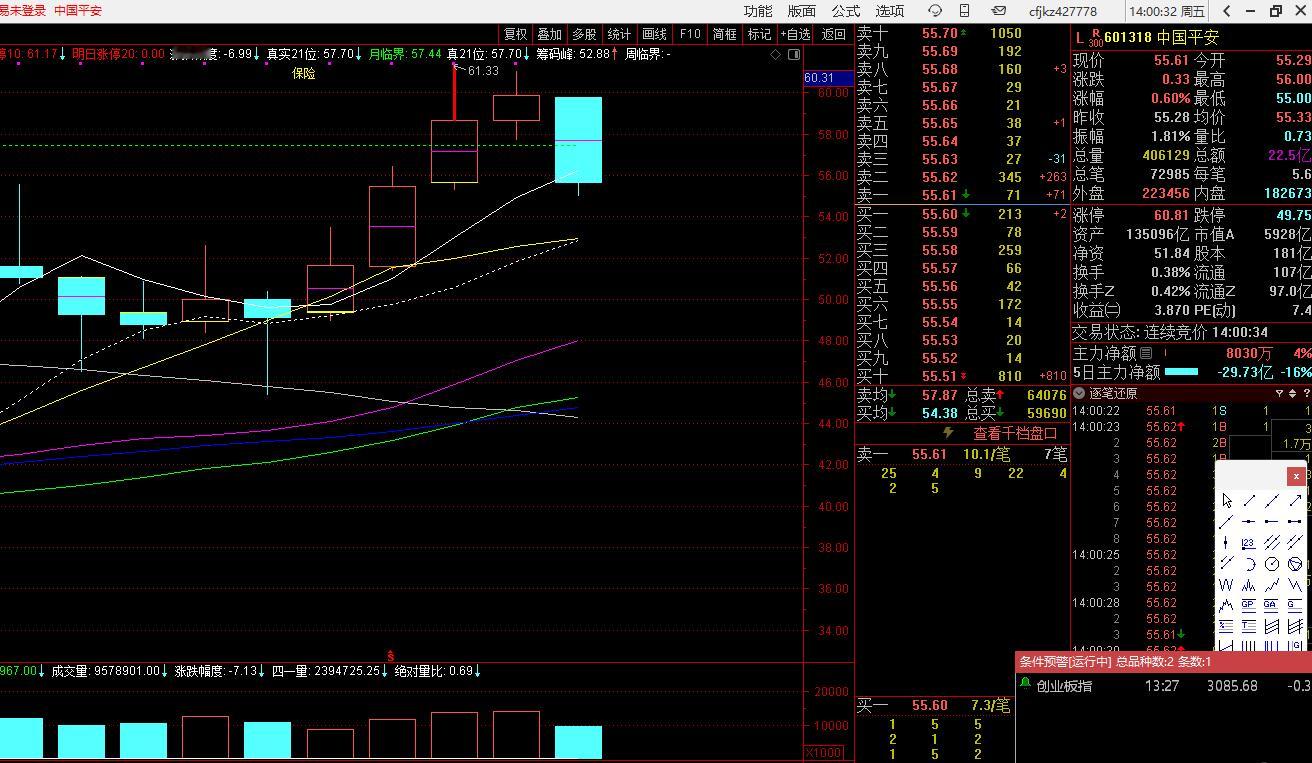Click the 买一 55.60 order row
The width and height of the screenshot is (1312, 763).
962,214
